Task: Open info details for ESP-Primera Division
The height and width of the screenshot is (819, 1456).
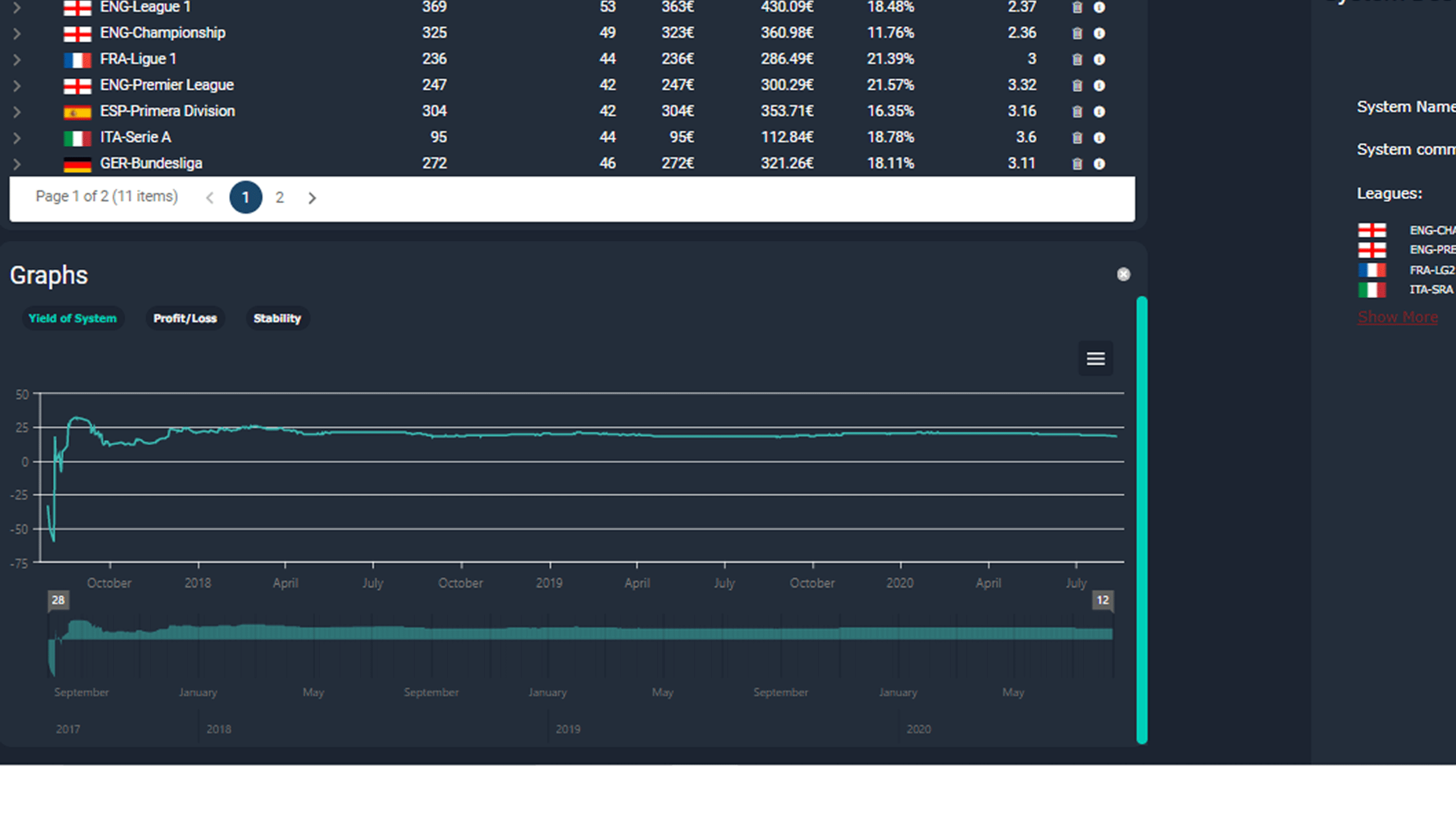Action: [x=1099, y=111]
